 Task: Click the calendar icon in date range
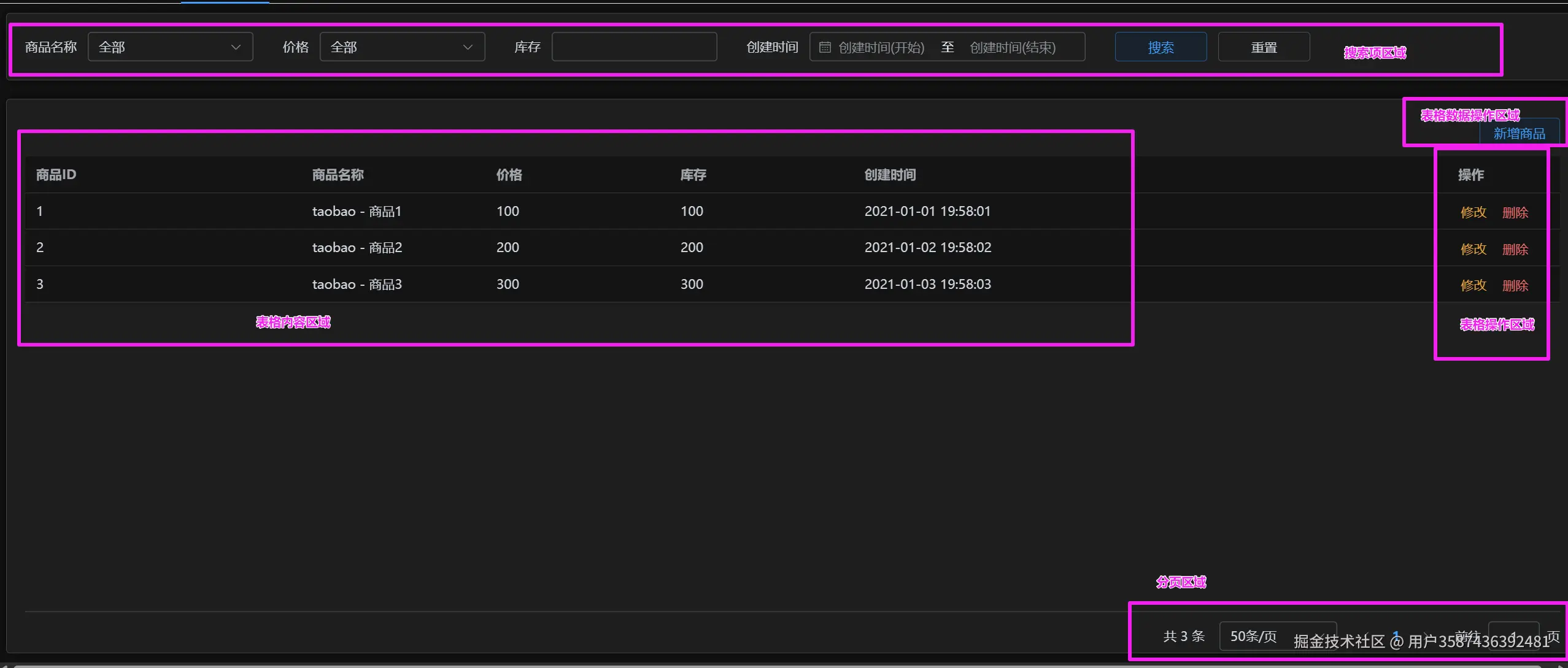(825, 47)
